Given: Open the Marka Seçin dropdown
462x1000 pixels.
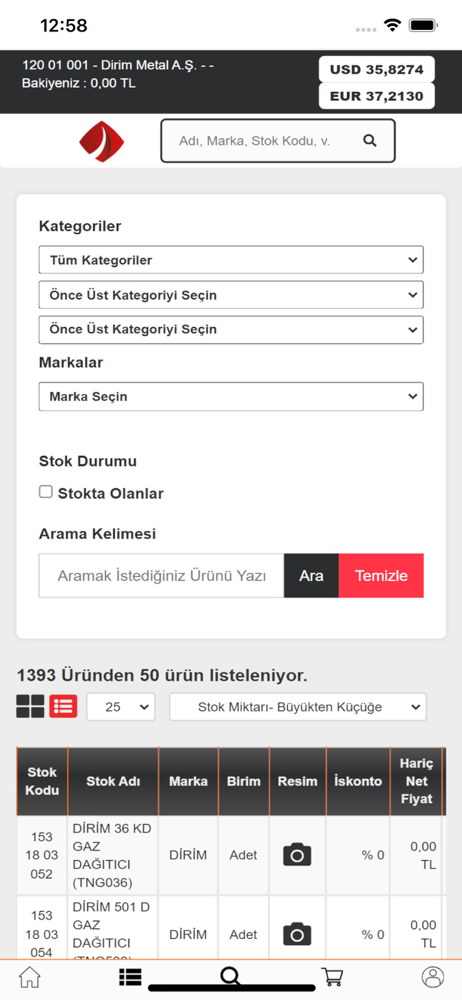Looking at the screenshot, I should [x=231, y=397].
